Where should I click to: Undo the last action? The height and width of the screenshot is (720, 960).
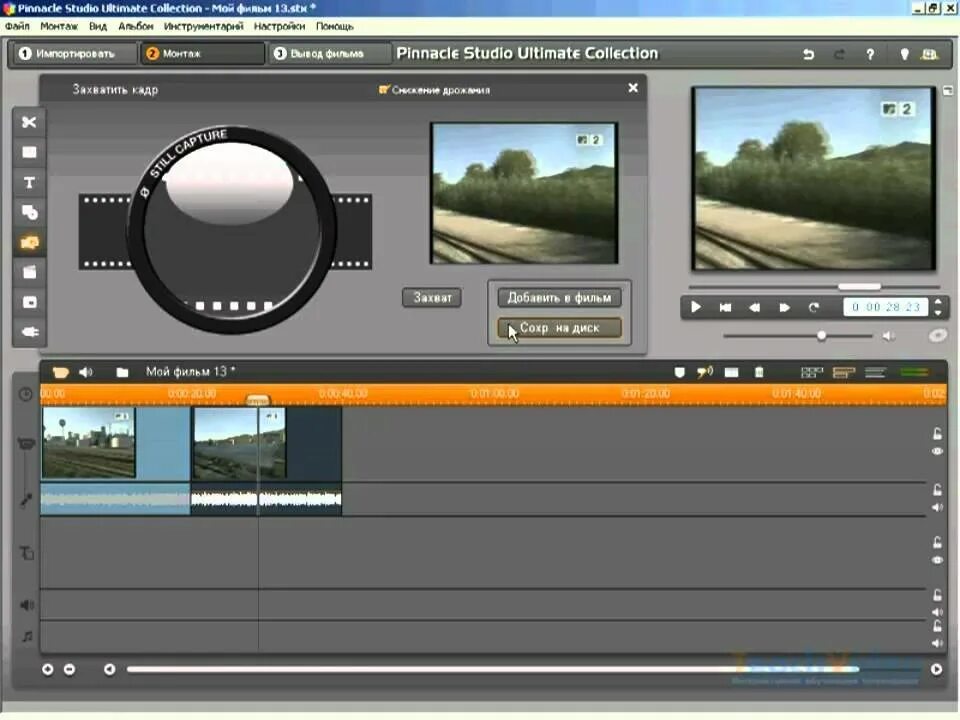pos(808,54)
